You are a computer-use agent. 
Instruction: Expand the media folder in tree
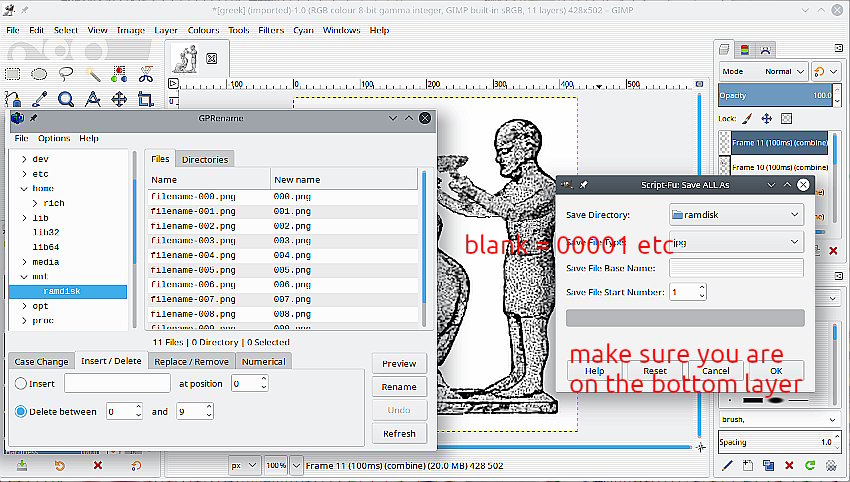coord(24,262)
